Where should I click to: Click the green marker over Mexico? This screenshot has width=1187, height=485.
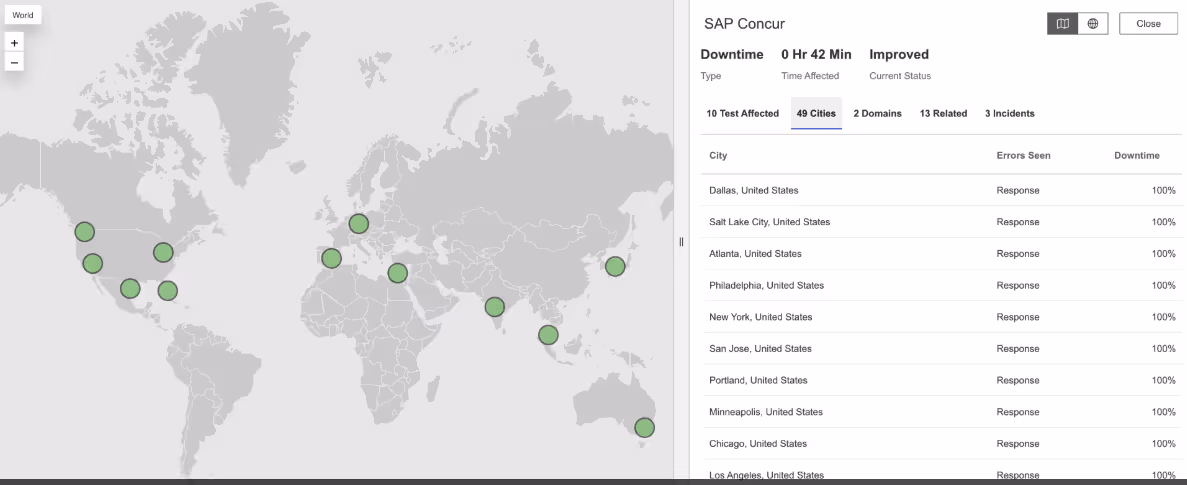point(130,288)
